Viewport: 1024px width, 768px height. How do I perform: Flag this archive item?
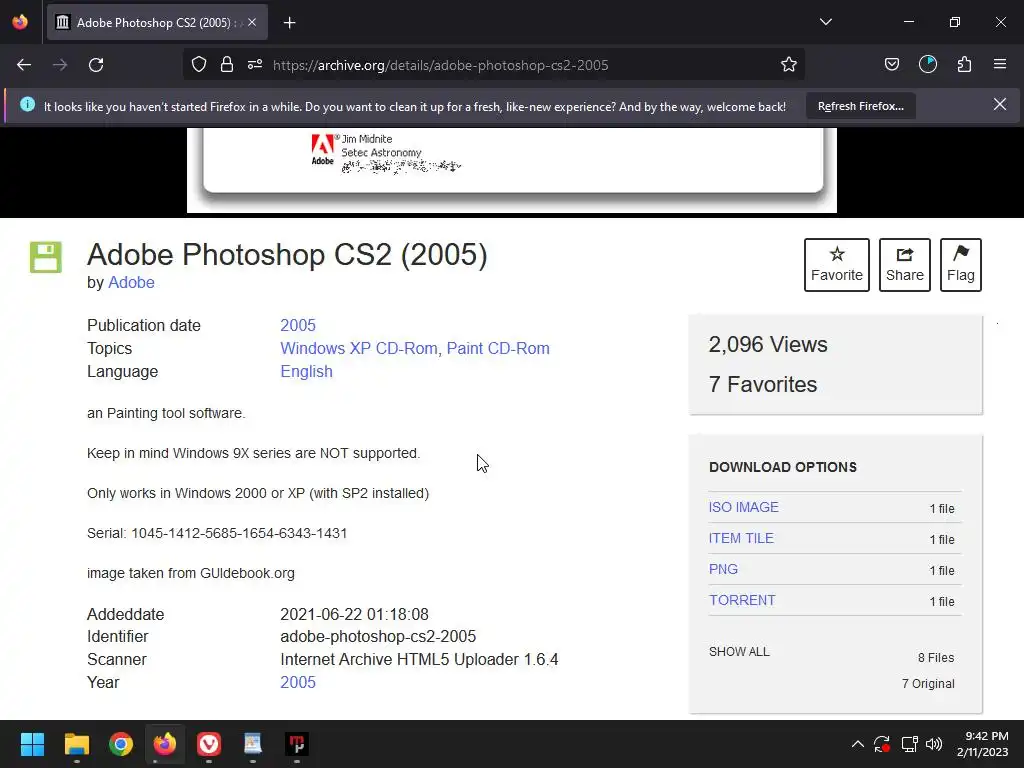[961, 265]
